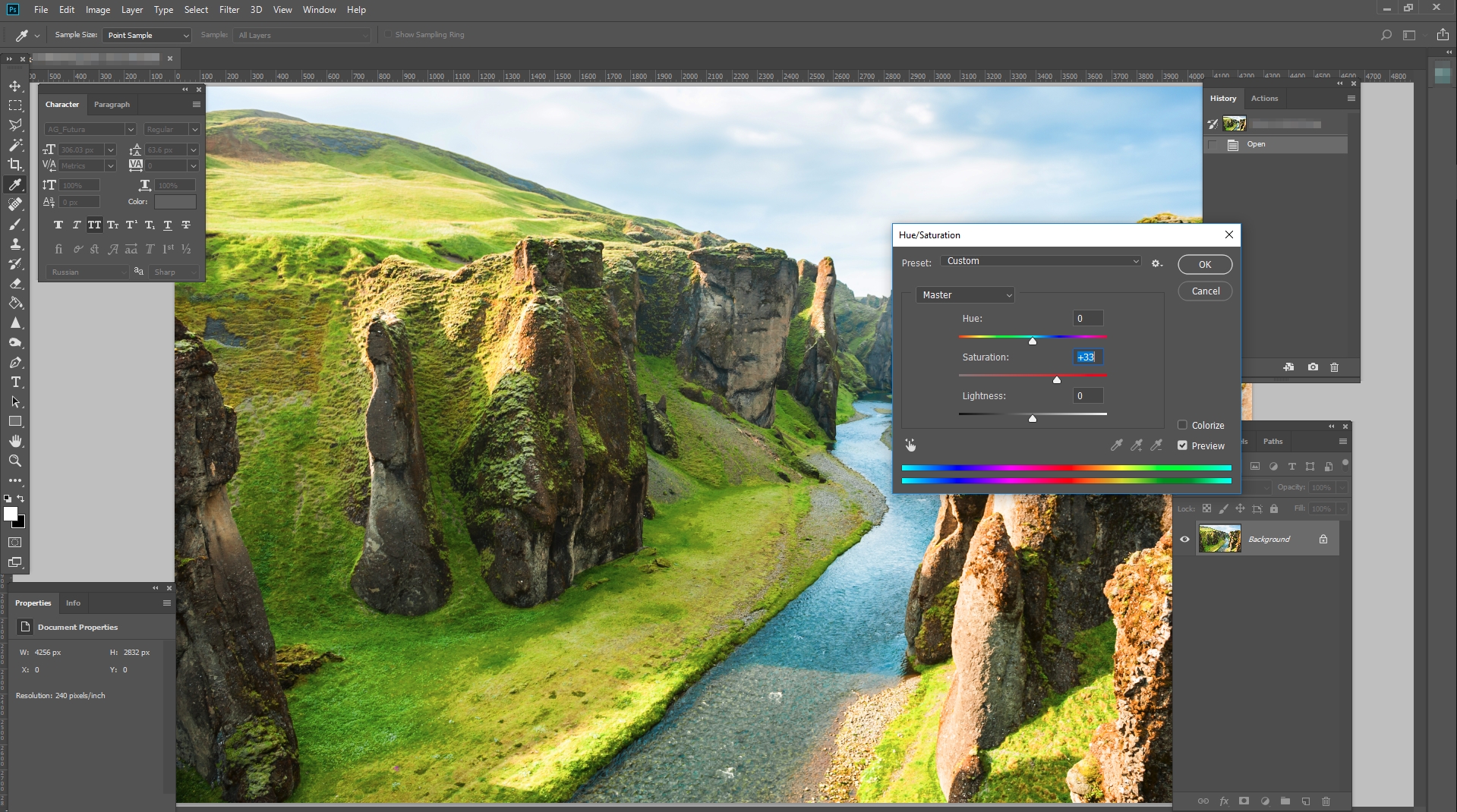The image size is (1457, 812).
Task: Hide the Background layer
Action: tap(1185, 539)
